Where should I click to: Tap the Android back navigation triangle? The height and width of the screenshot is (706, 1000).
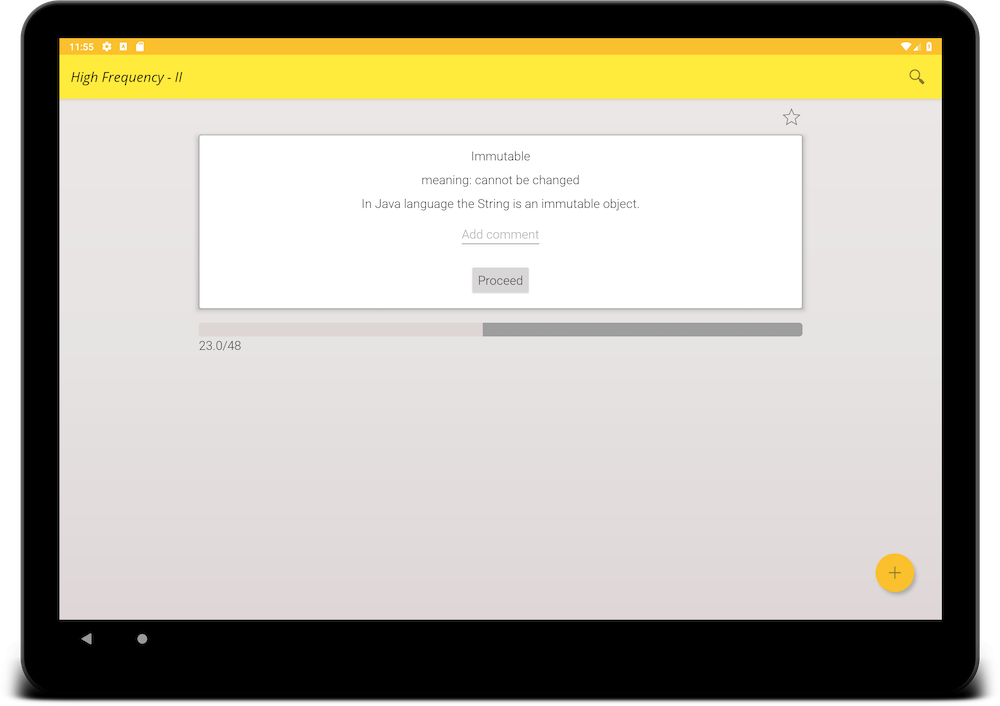tap(86, 639)
